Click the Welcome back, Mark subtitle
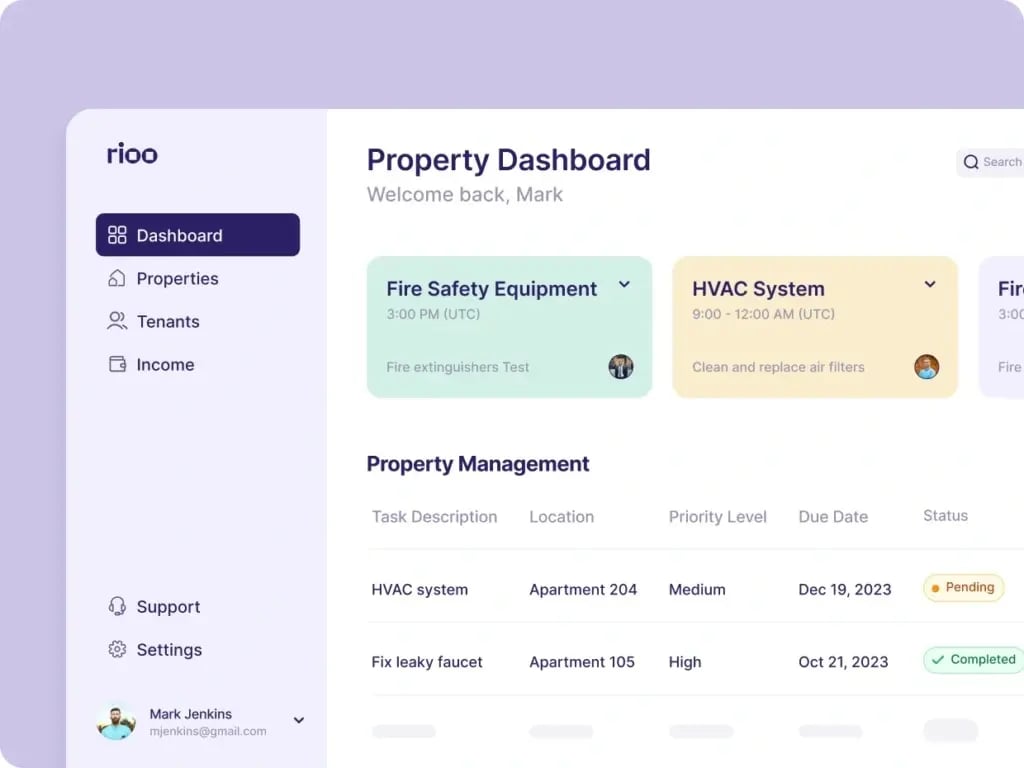The height and width of the screenshot is (768, 1024). [x=465, y=195]
